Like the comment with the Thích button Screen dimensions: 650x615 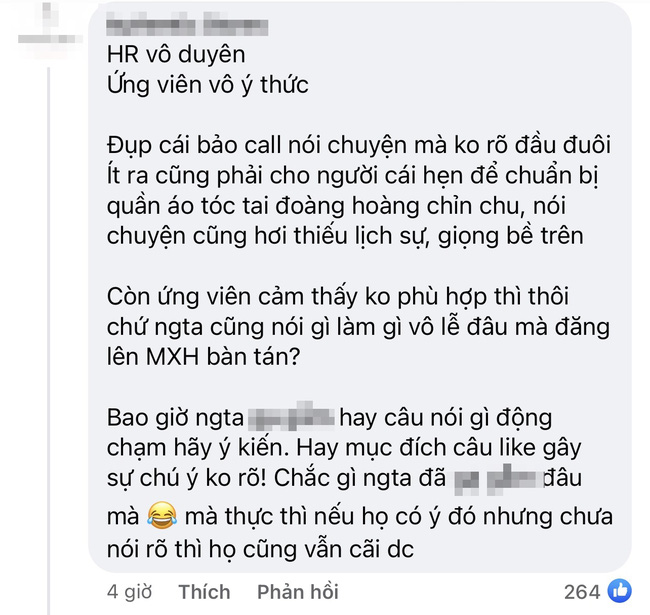(204, 592)
